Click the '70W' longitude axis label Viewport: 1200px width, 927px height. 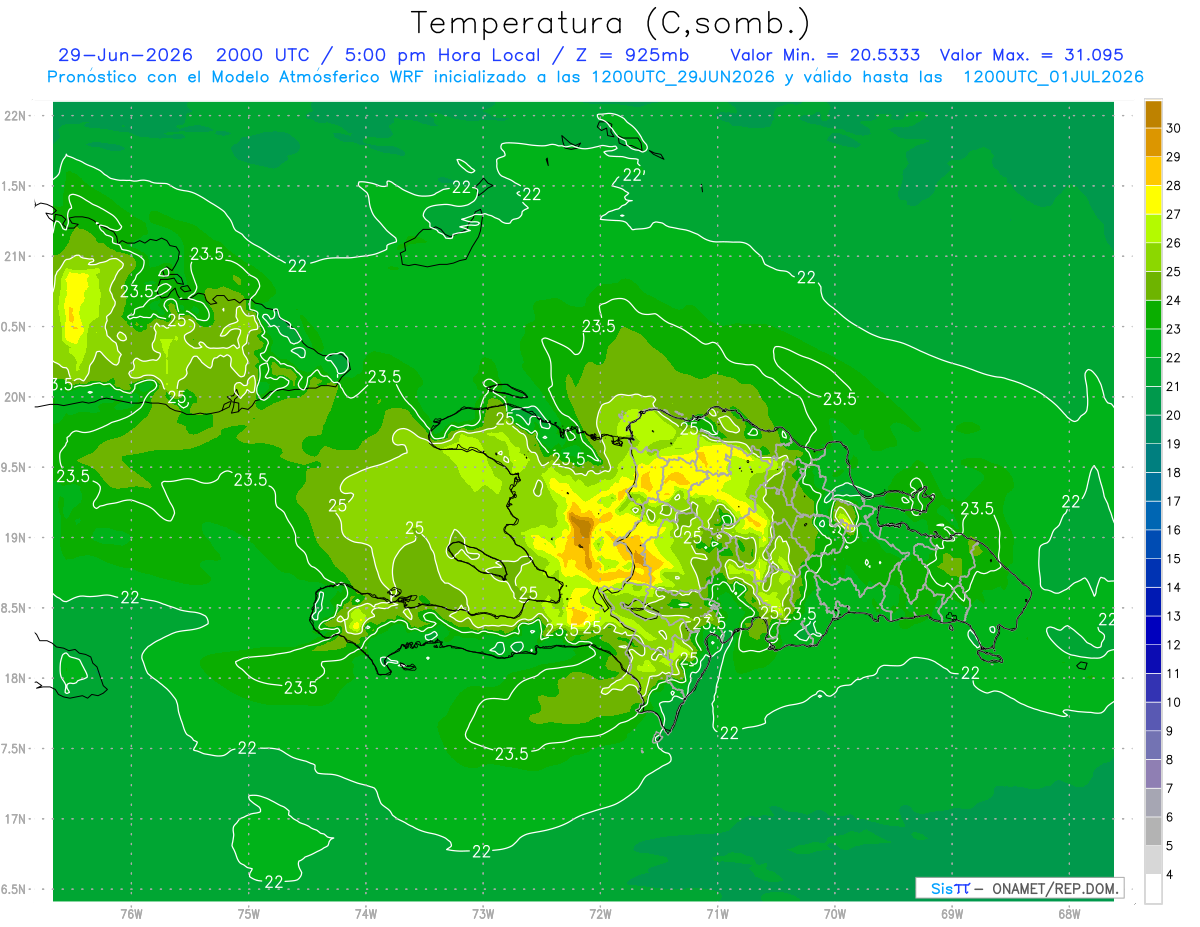pos(835,914)
